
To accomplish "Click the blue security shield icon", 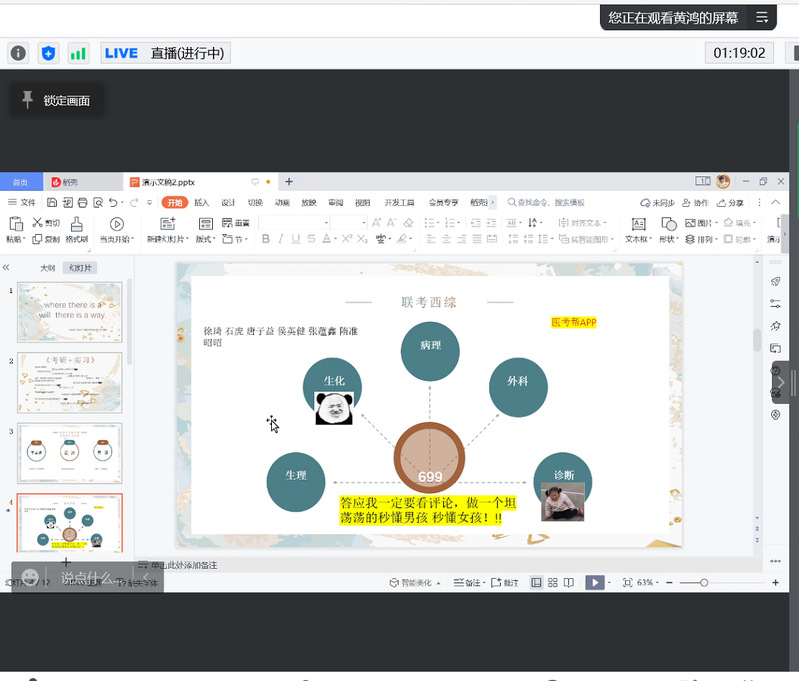I will pyautogui.click(x=48, y=53).
